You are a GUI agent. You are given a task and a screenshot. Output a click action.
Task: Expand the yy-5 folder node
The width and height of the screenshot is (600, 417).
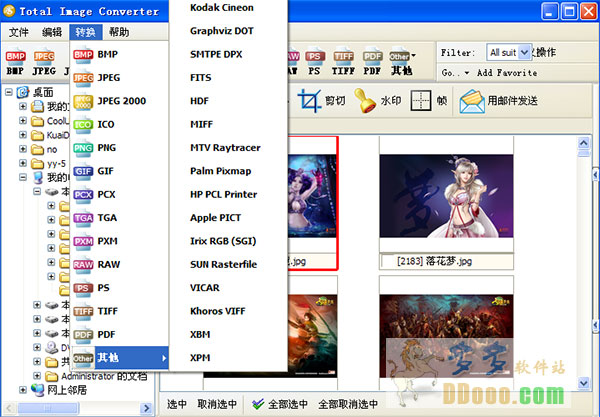pos(23,163)
